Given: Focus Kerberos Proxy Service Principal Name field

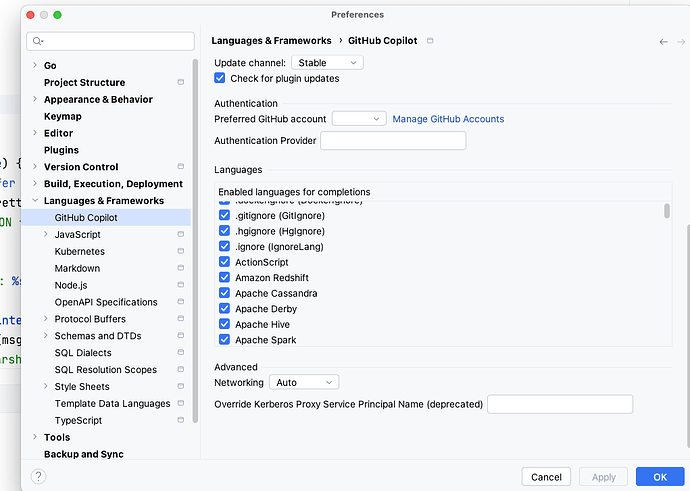Looking at the screenshot, I should click(560, 404).
